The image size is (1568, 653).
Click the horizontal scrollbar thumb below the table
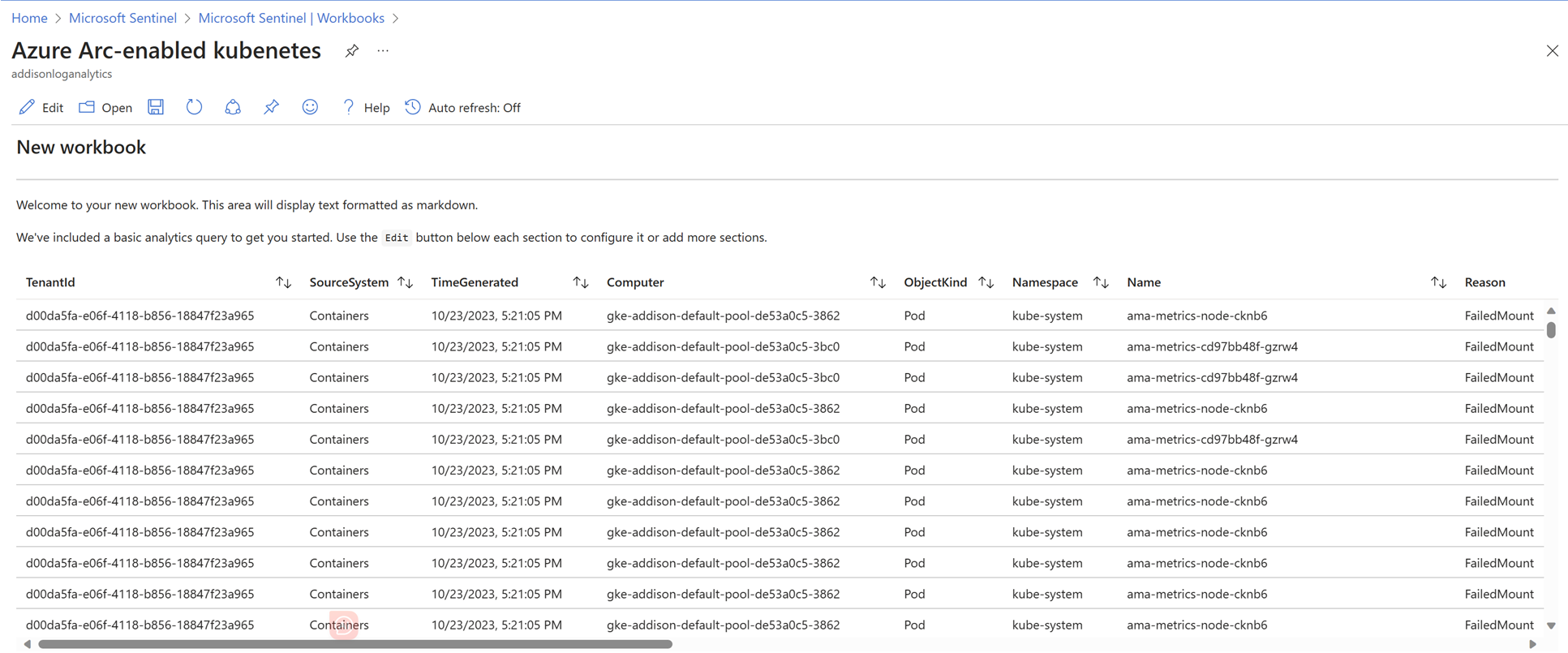(355, 644)
